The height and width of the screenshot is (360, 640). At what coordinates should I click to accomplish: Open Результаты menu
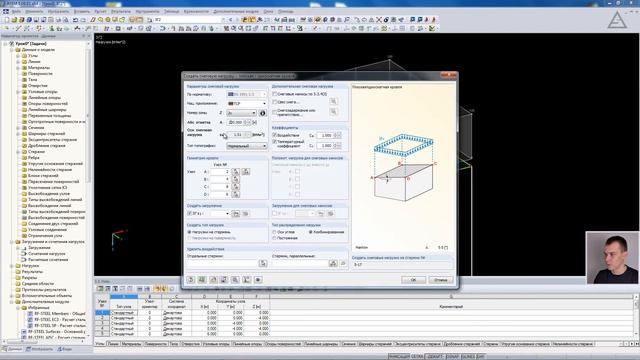click(121, 11)
